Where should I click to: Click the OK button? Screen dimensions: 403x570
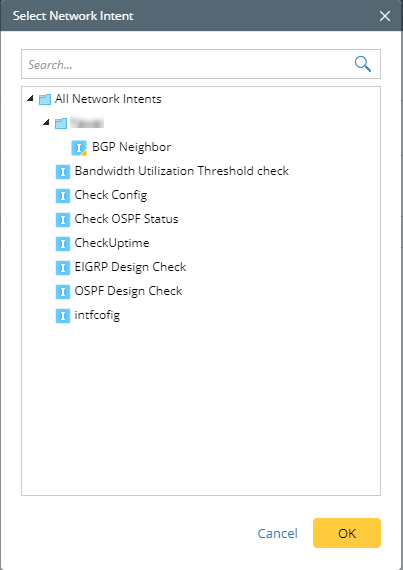(347, 533)
